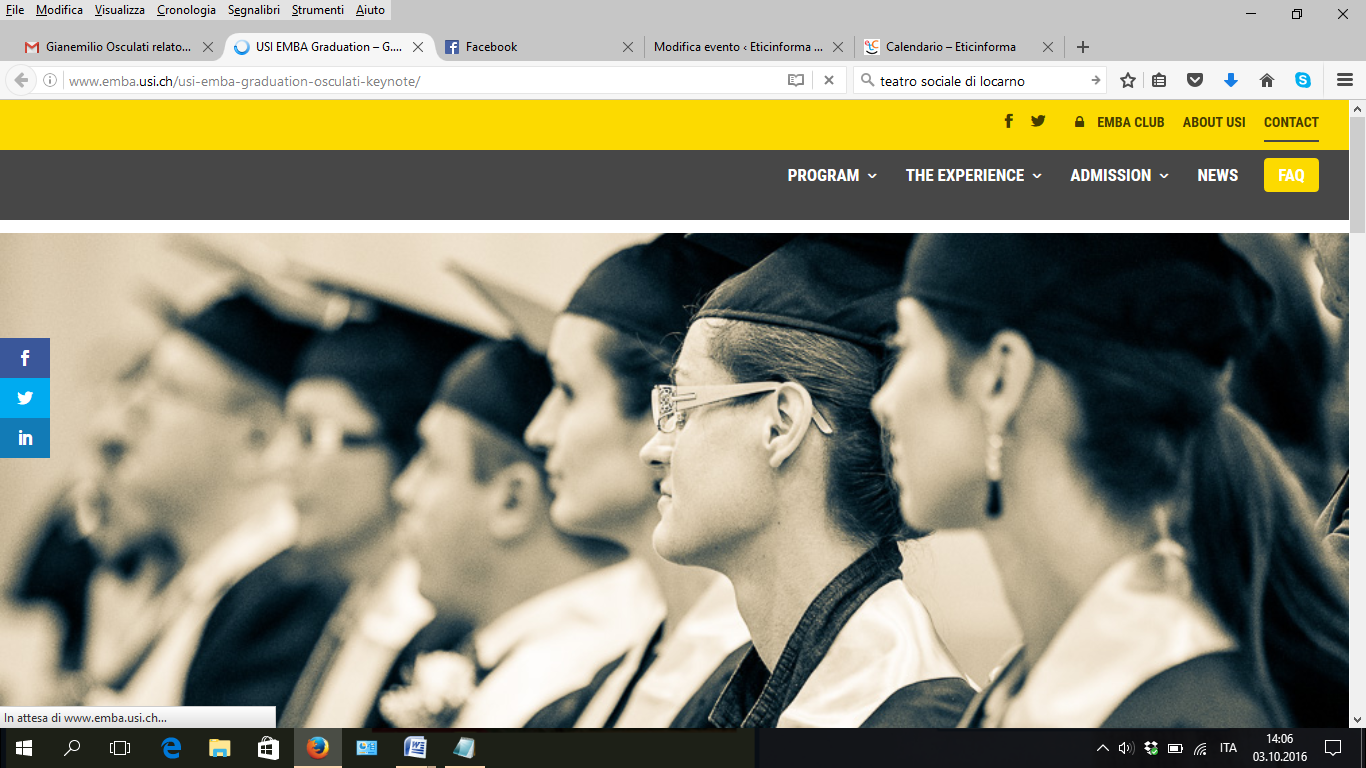The height and width of the screenshot is (768, 1366).
Task: Click the search box with teatro sociale
Action: coord(980,81)
